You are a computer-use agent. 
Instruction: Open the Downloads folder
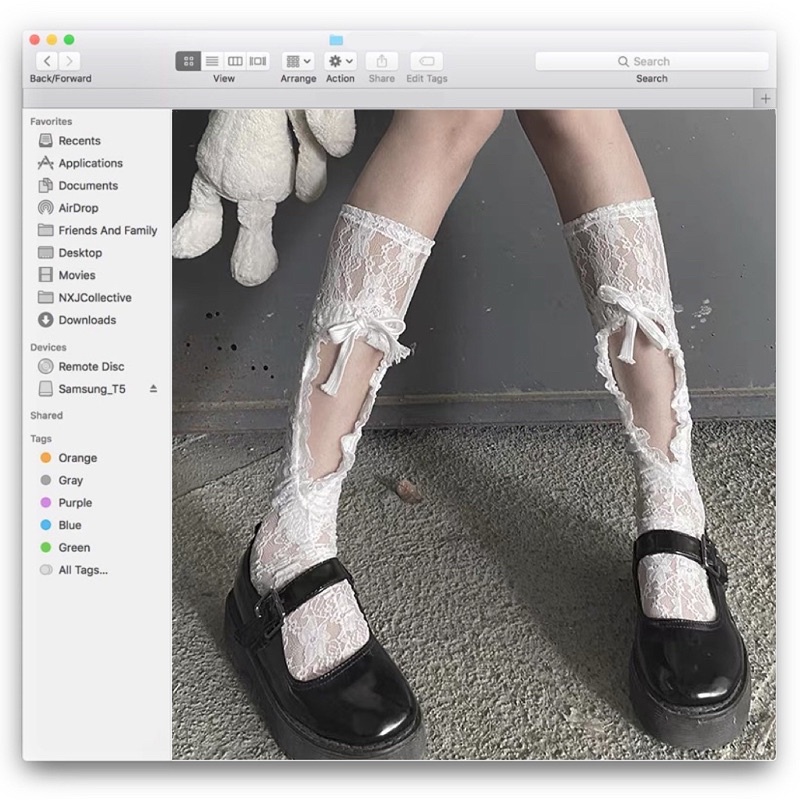tap(86, 320)
